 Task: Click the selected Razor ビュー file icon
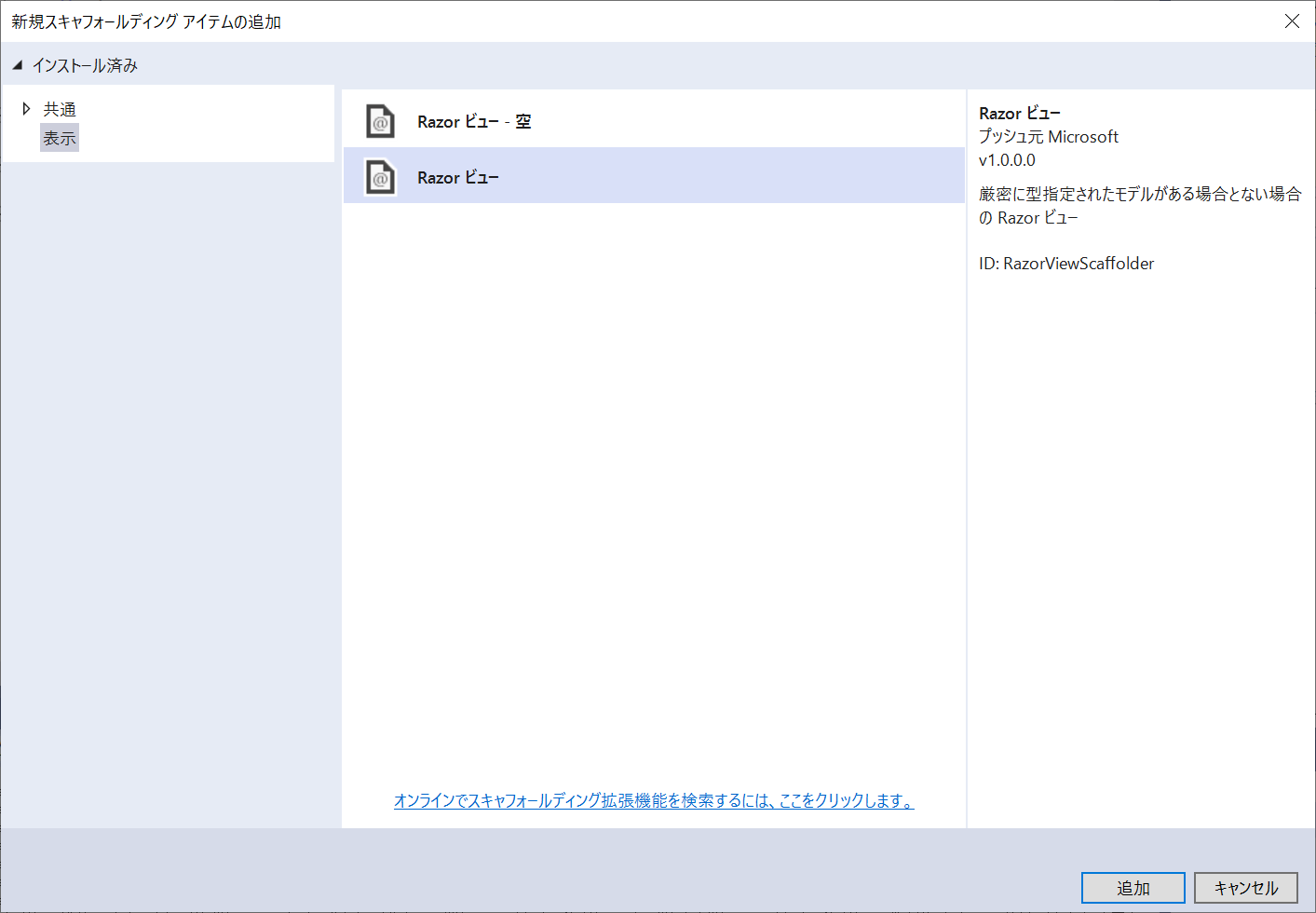point(380,177)
